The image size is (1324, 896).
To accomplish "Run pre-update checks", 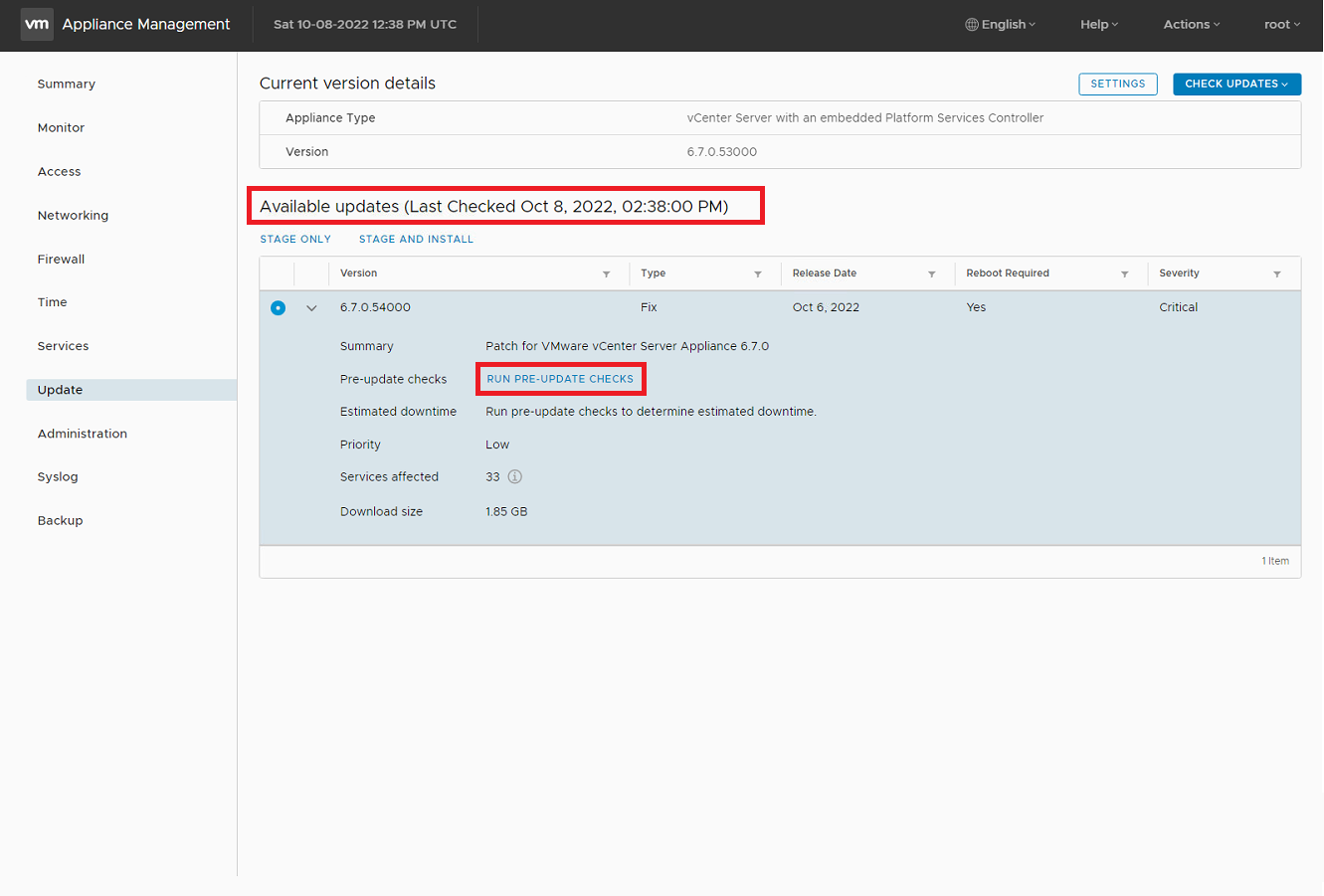I will coord(560,379).
